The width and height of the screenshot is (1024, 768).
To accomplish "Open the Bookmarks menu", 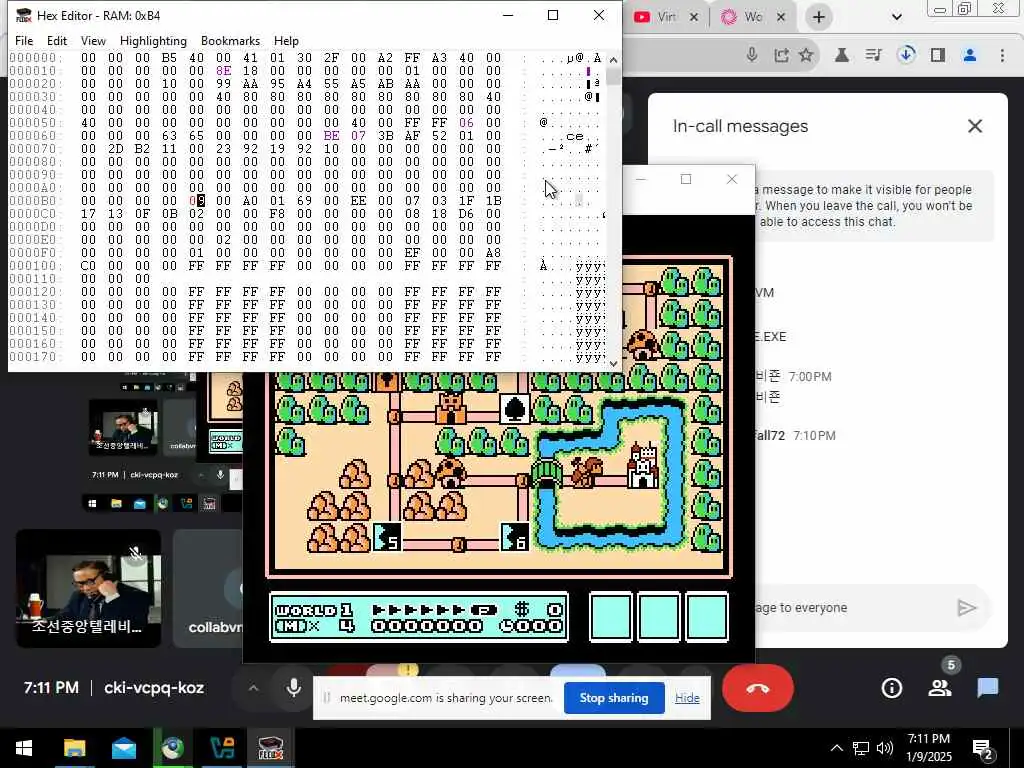I will point(231,40).
